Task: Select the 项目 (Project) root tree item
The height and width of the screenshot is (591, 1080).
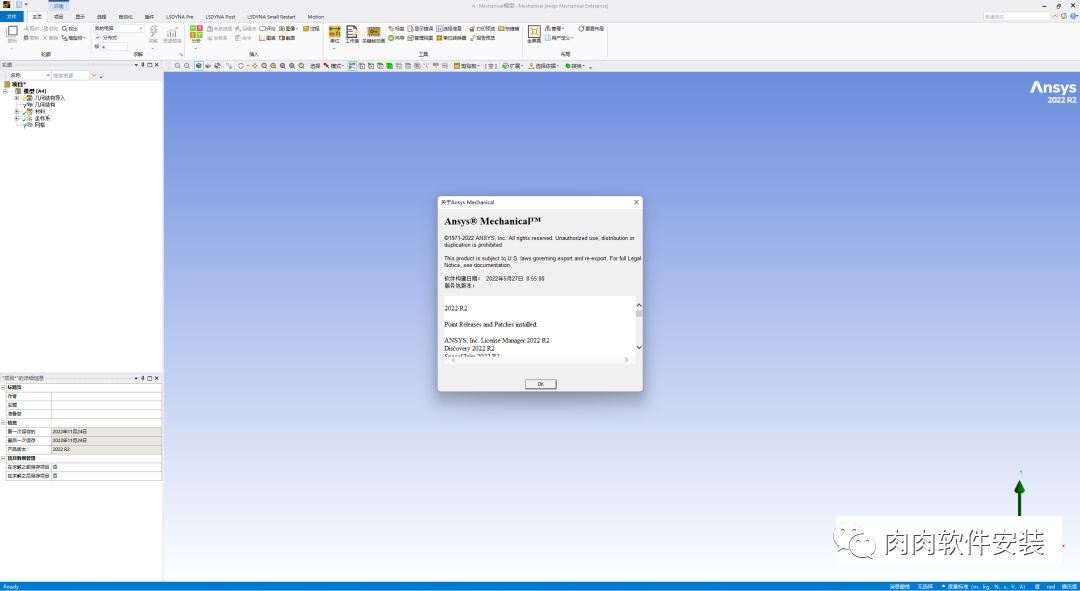Action: (18, 85)
